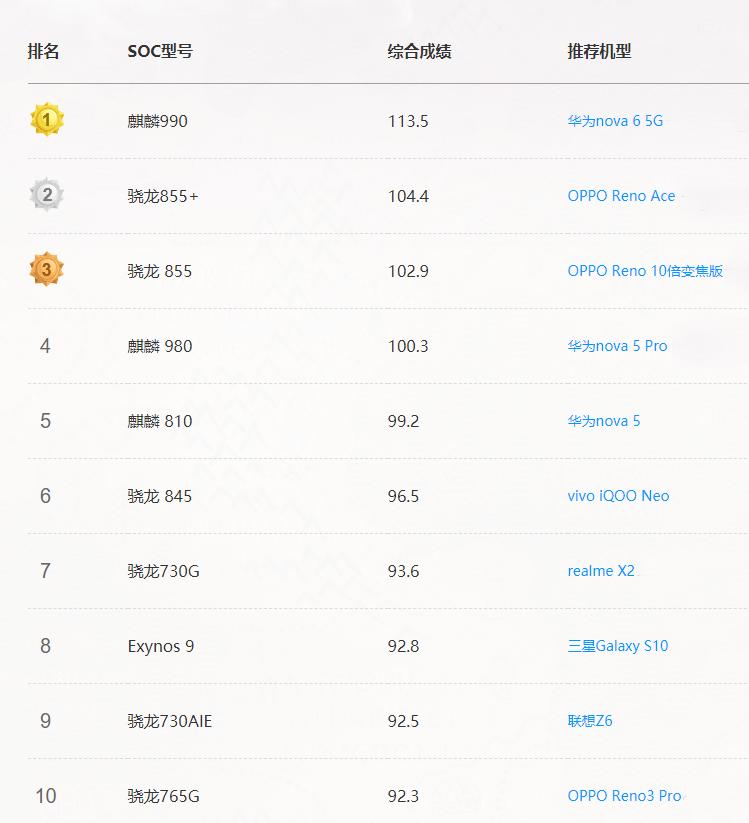Viewport: 749px width, 823px height.
Task: Open the 华为nova 5 Pro link
Action: pyautogui.click(x=617, y=346)
